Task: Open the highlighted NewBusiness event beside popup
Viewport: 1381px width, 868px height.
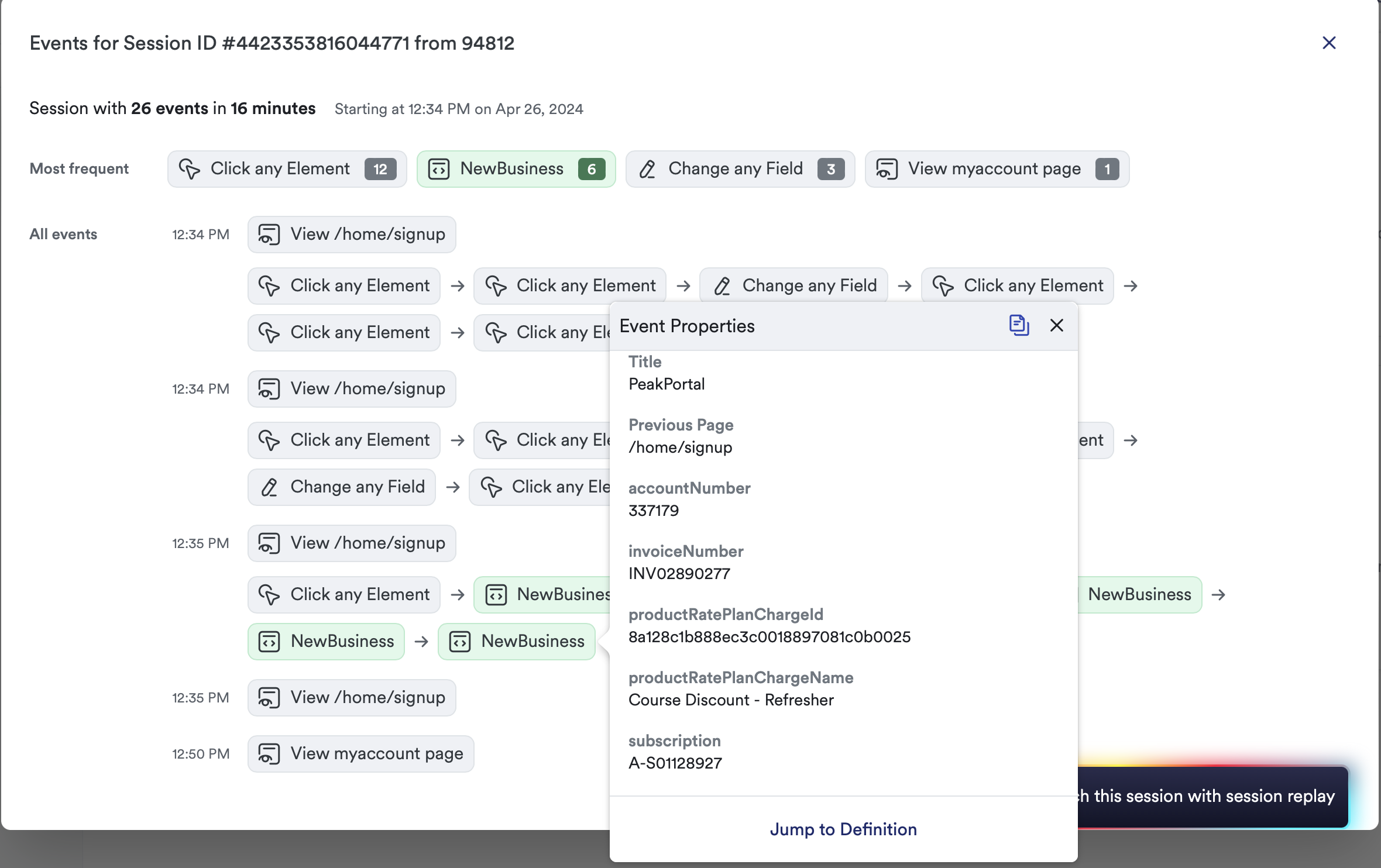Action: (x=517, y=642)
